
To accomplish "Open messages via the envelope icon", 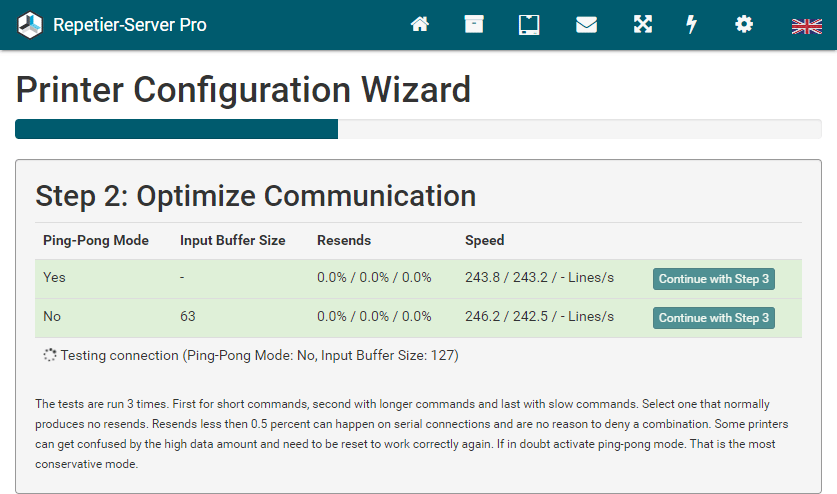I will [x=586, y=25].
